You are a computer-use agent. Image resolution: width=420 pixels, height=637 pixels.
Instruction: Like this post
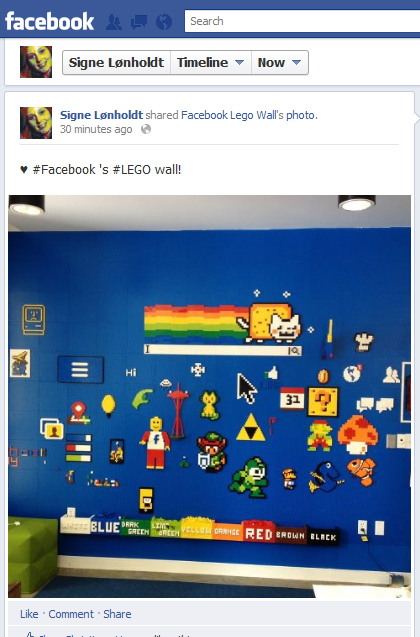(29, 614)
